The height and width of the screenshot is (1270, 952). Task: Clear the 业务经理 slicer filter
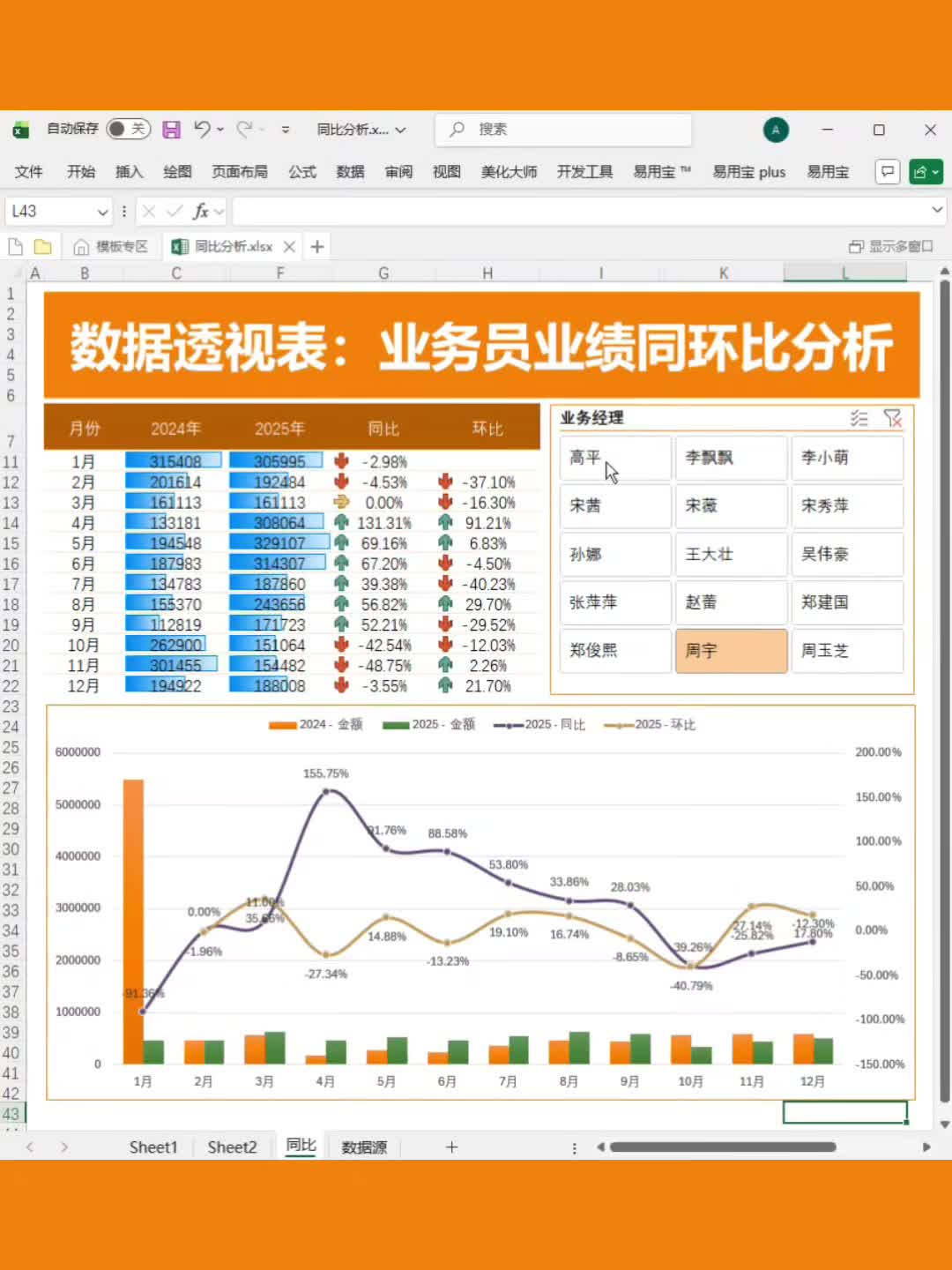tap(895, 419)
